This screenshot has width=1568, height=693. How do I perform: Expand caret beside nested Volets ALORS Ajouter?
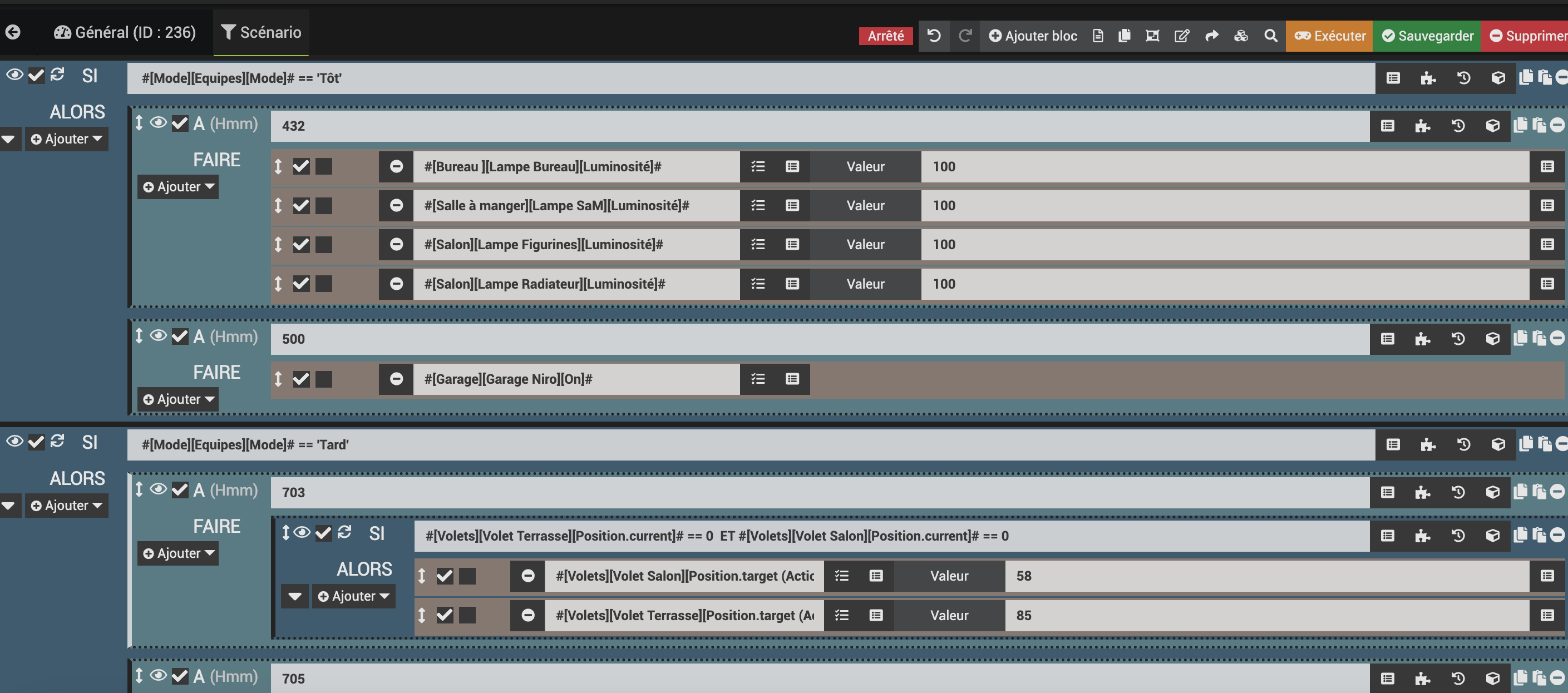[294, 596]
